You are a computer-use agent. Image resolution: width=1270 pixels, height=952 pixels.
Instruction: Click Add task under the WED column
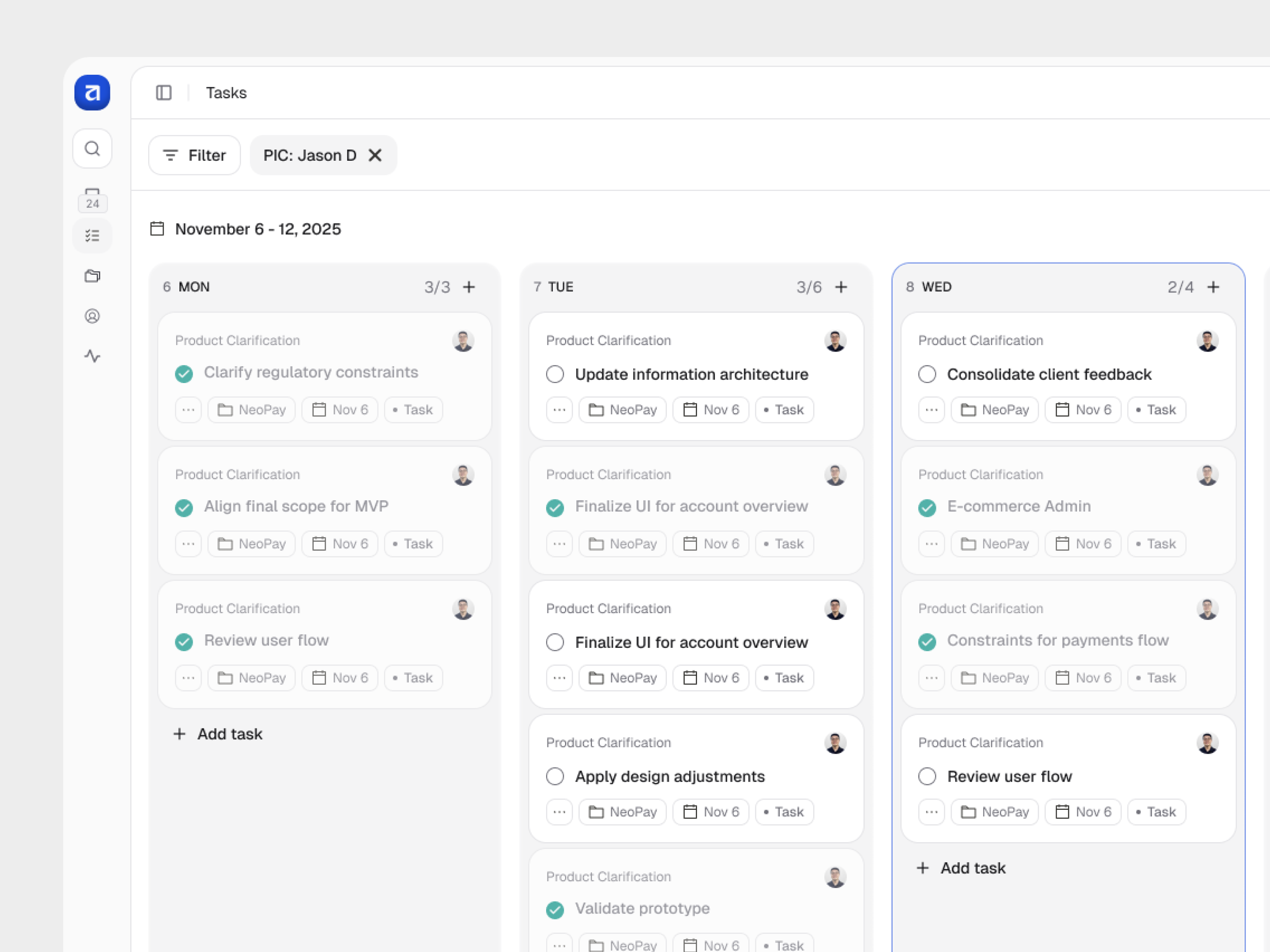click(961, 868)
